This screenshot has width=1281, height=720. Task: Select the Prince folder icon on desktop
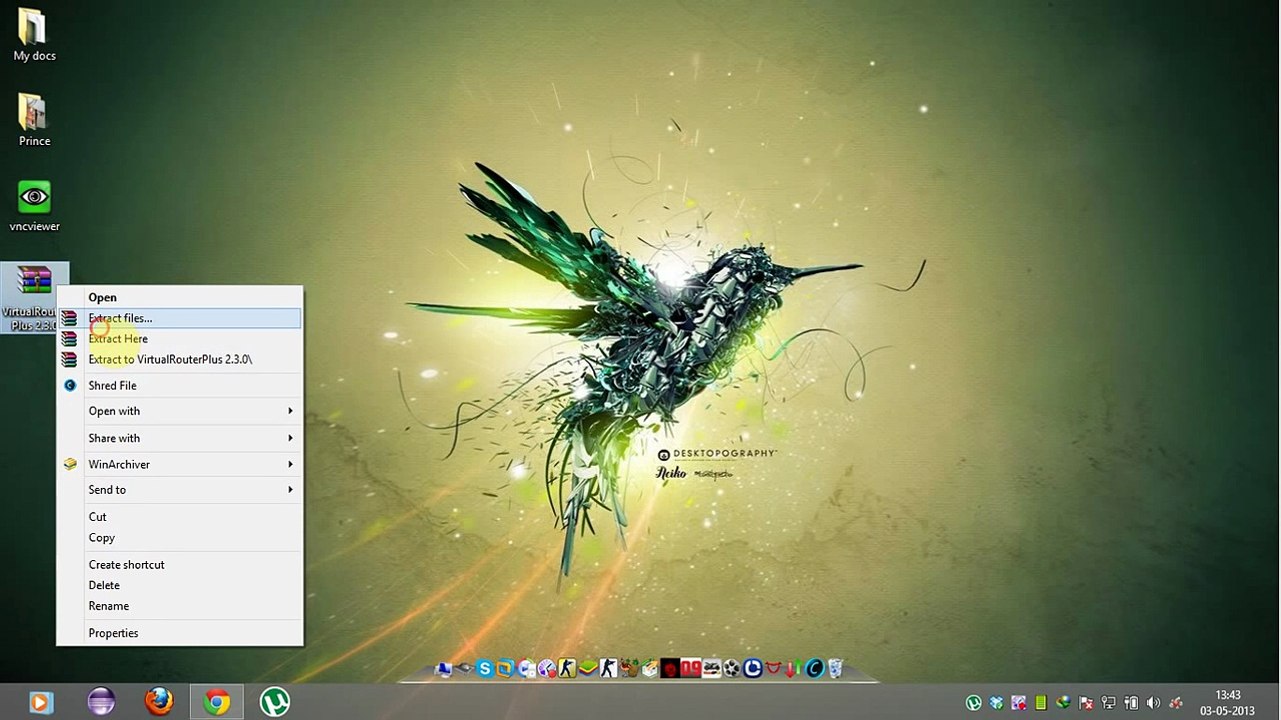click(34, 114)
